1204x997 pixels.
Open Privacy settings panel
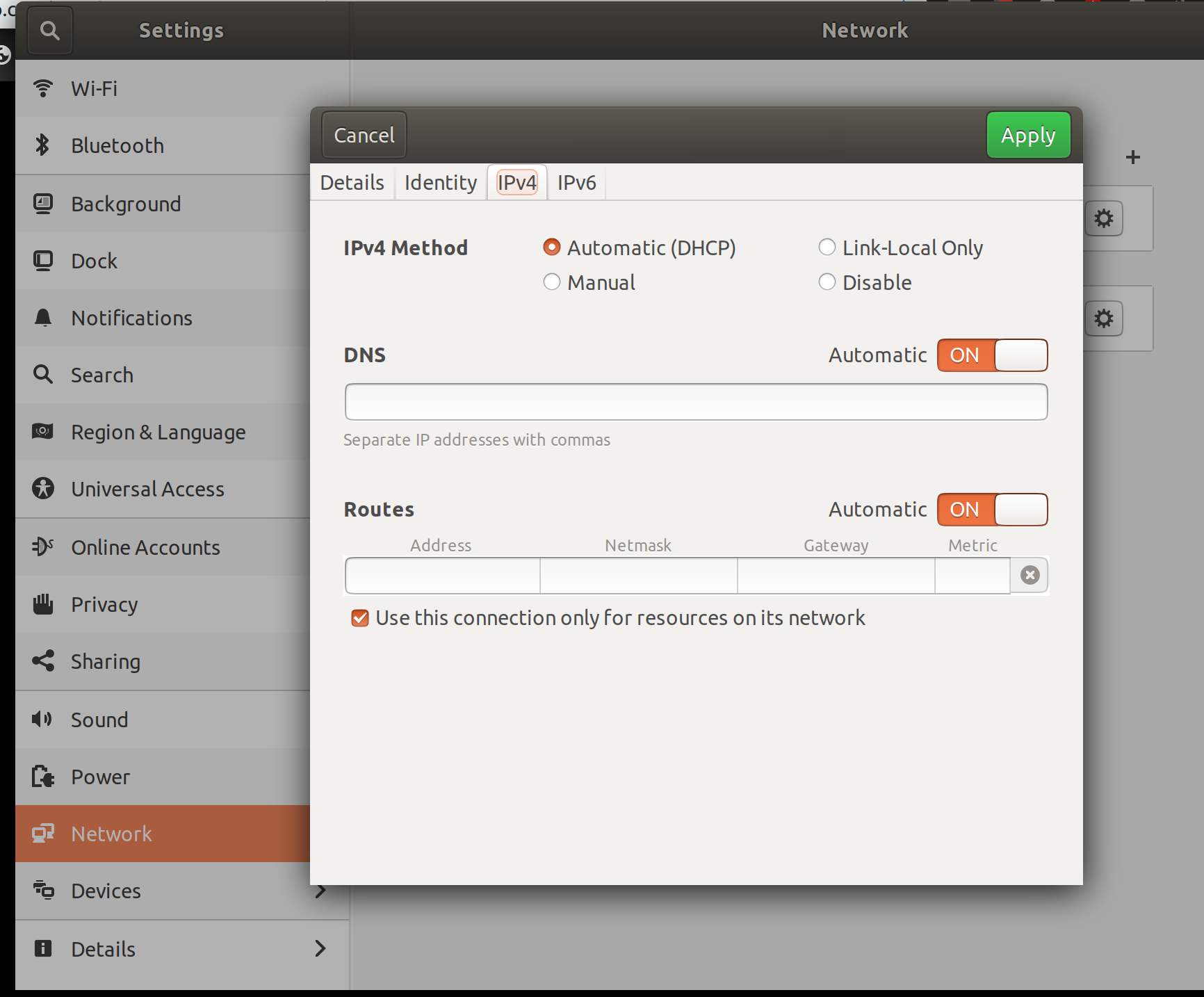tap(163, 604)
